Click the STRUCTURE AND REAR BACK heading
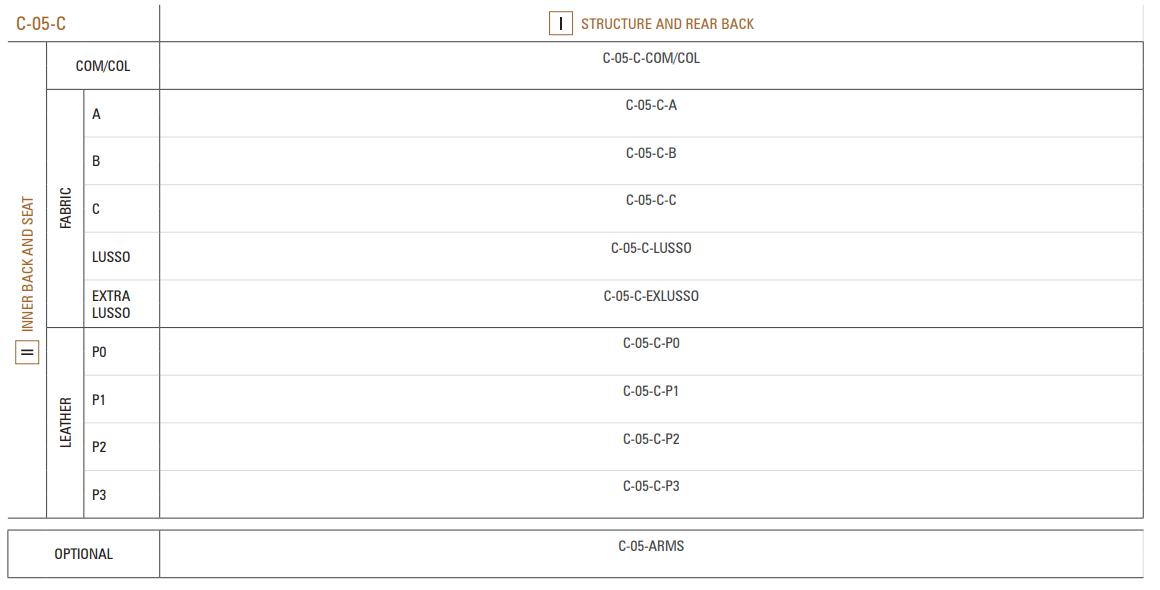 [667, 24]
